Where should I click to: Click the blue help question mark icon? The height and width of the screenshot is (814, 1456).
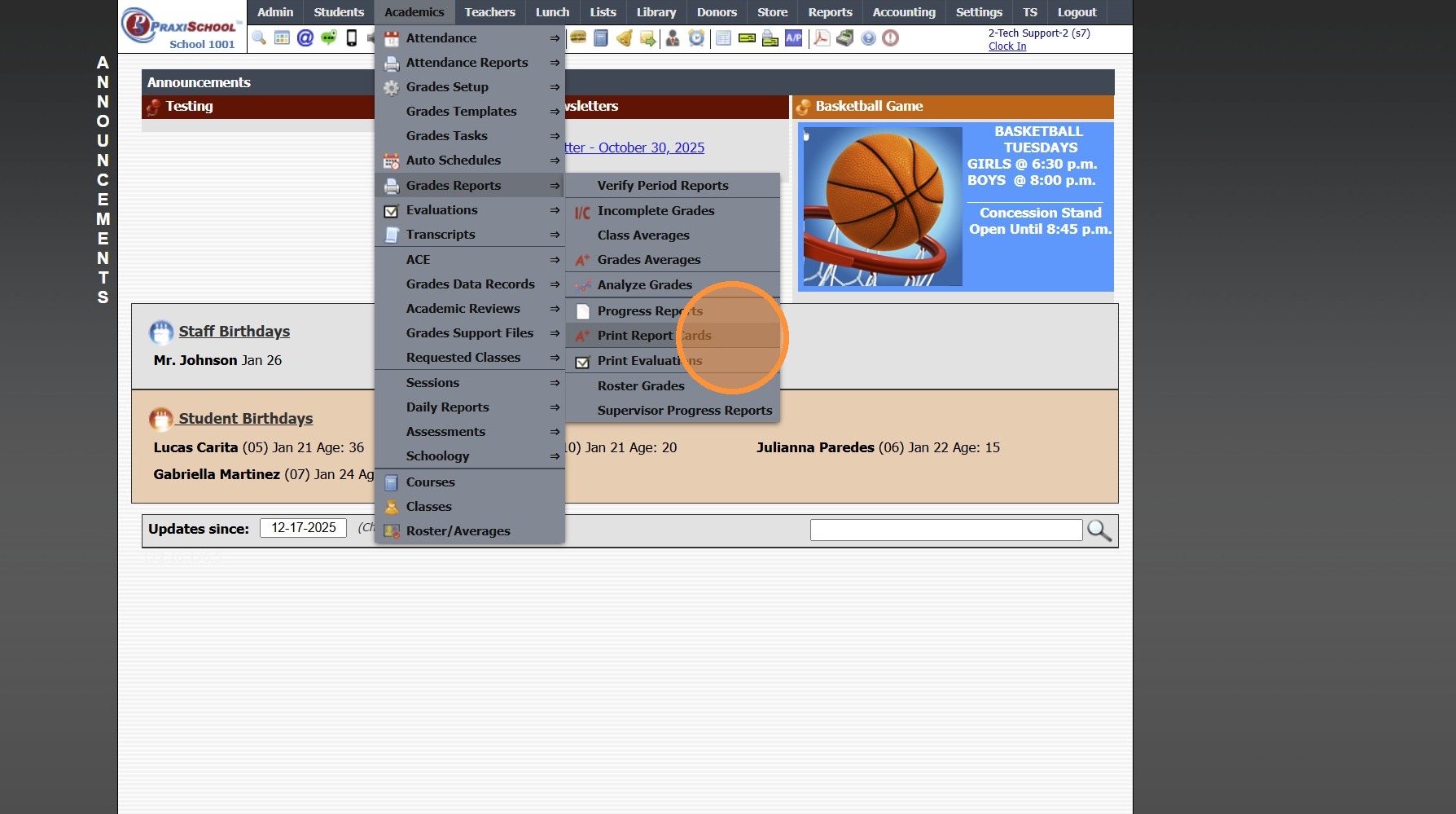(x=868, y=38)
